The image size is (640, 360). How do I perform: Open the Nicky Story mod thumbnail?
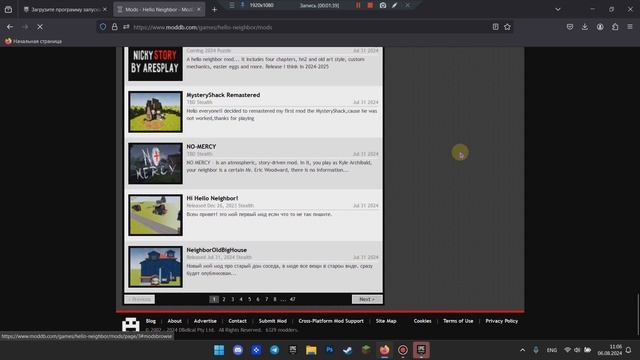point(155,64)
